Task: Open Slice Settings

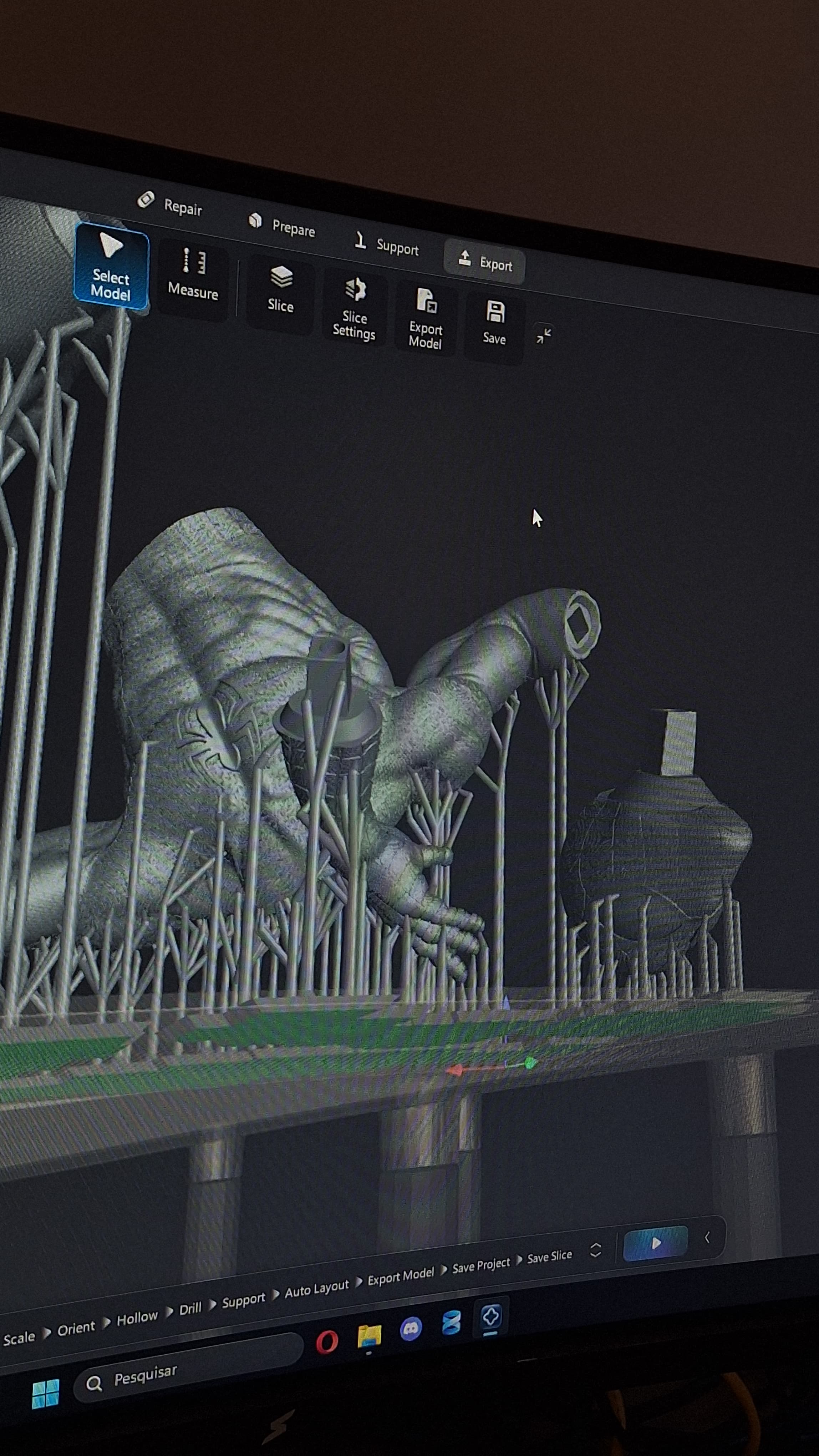Action: tap(354, 309)
